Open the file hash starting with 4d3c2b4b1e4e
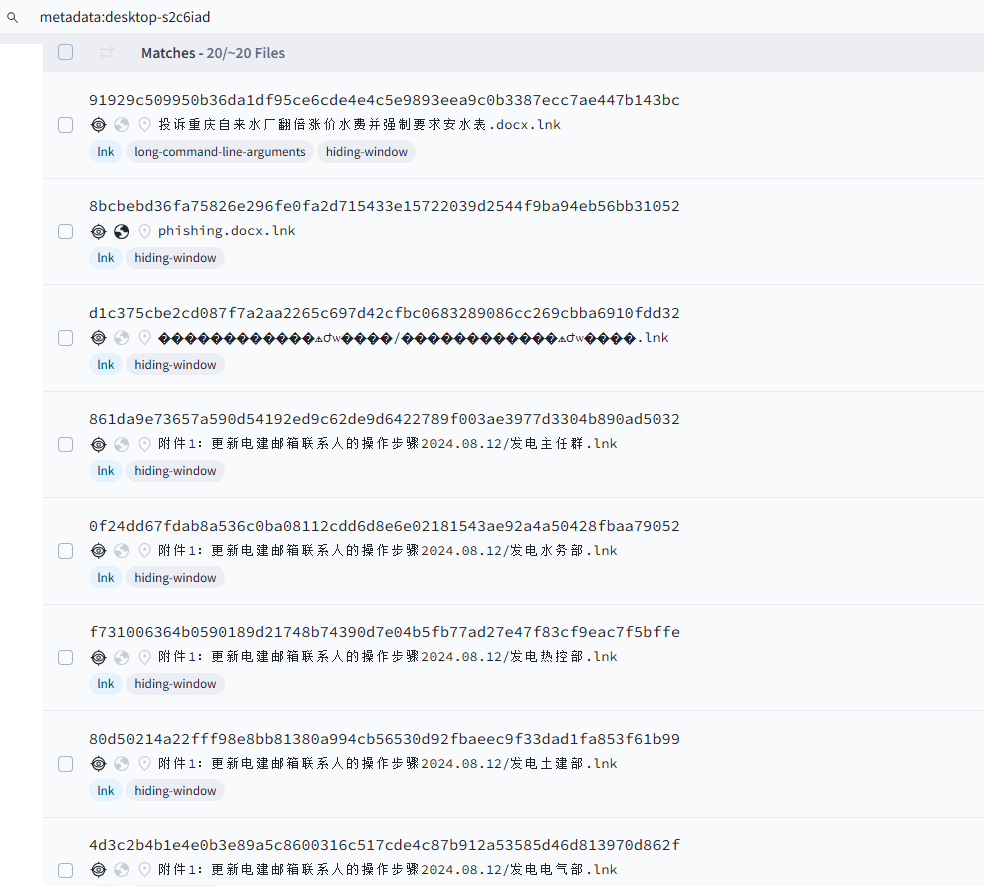This screenshot has height=886, width=984. 384,845
